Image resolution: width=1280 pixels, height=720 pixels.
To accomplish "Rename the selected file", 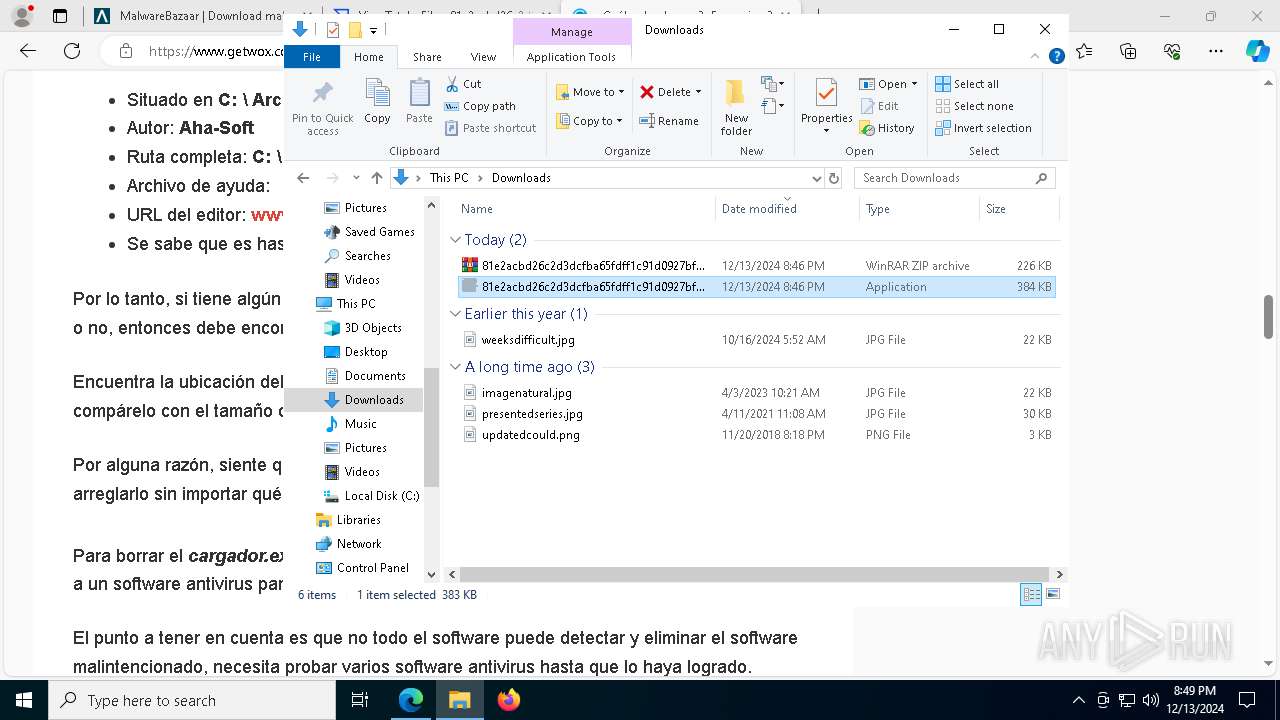I will pyautogui.click(x=669, y=121).
